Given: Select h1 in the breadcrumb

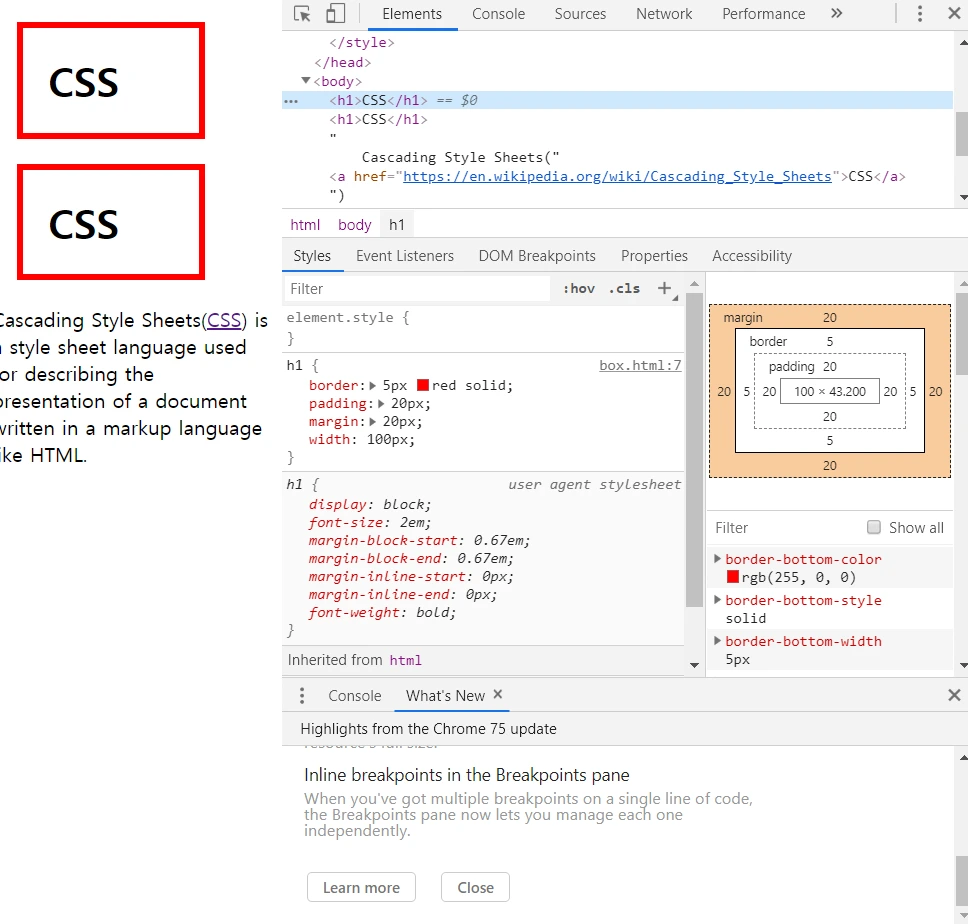Looking at the screenshot, I should (x=396, y=225).
